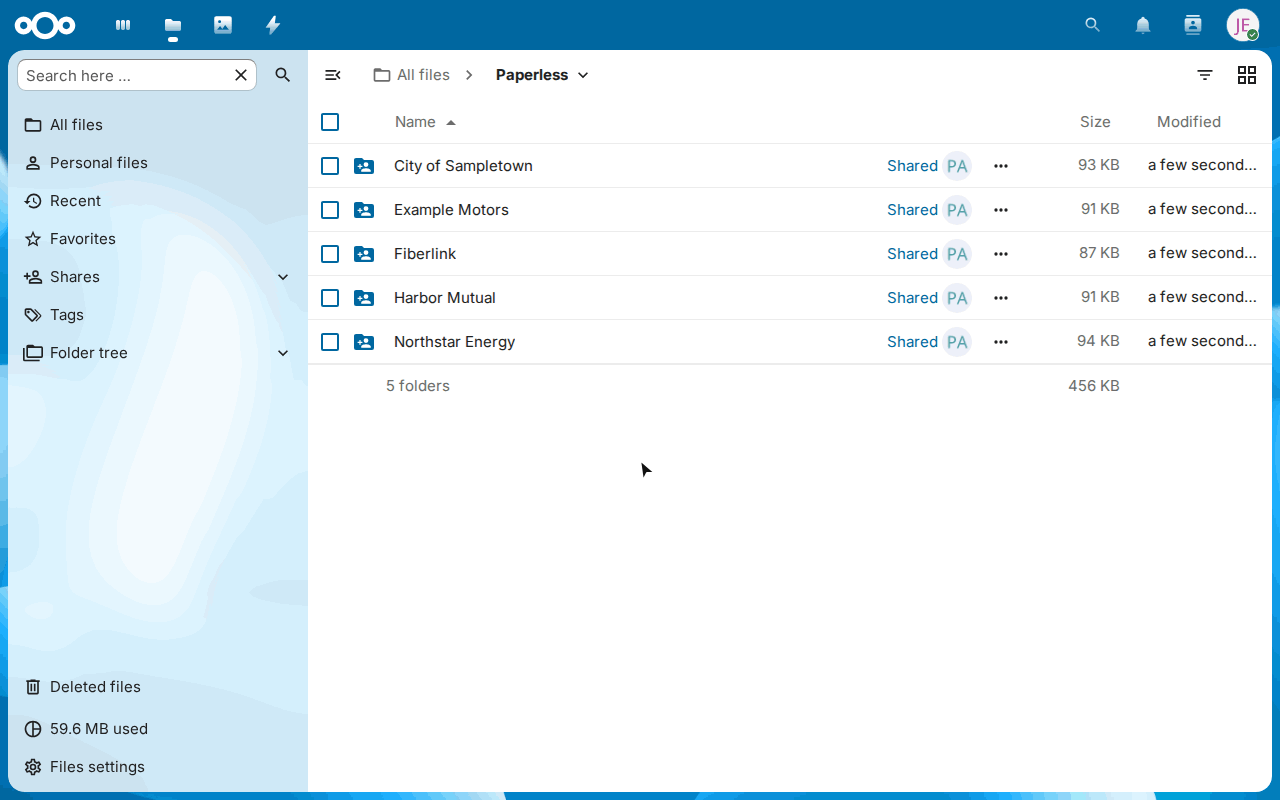The image size is (1280, 800).
Task: Open the Dashboard app icon
Action: tap(123, 25)
